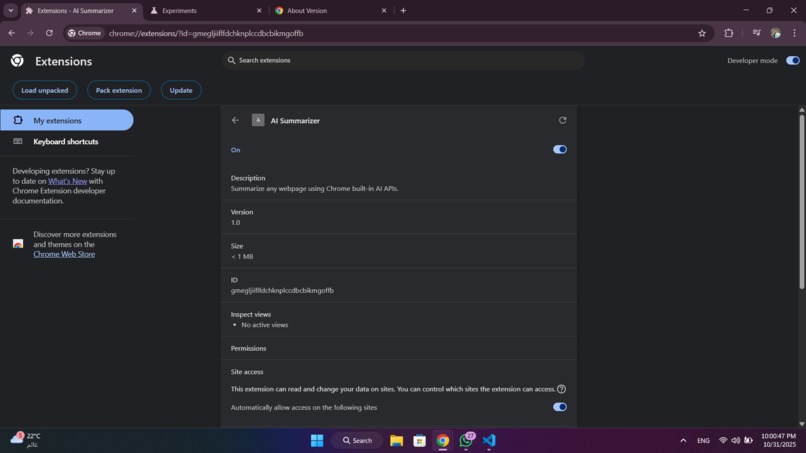Open the clock and date showing 10/31/2025
Image resolution: width=806 pixels, height=453 pixels.
[x=778, y=440]
